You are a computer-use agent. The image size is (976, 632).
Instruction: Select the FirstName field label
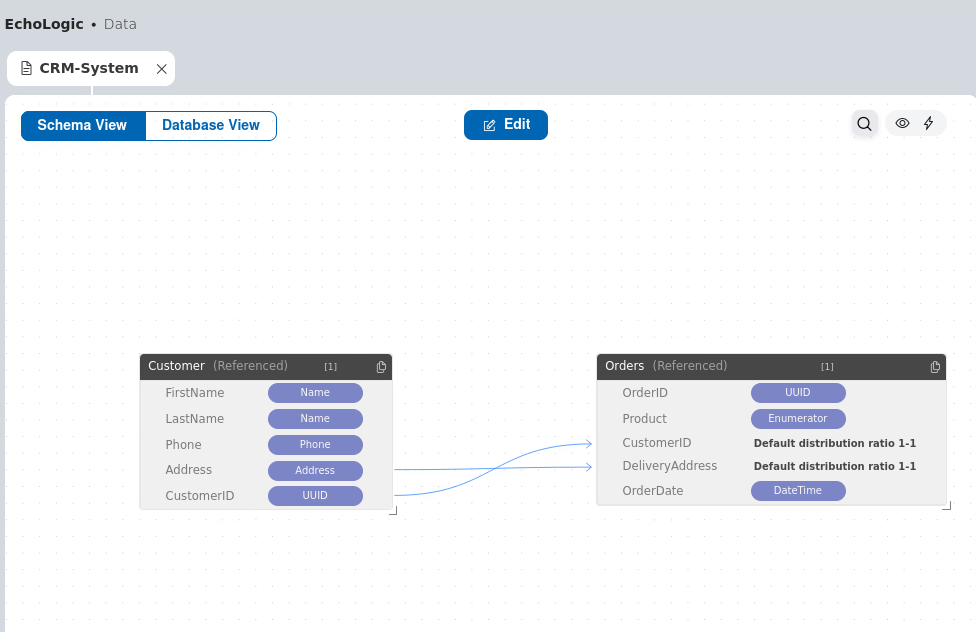(x=195, y=393)
